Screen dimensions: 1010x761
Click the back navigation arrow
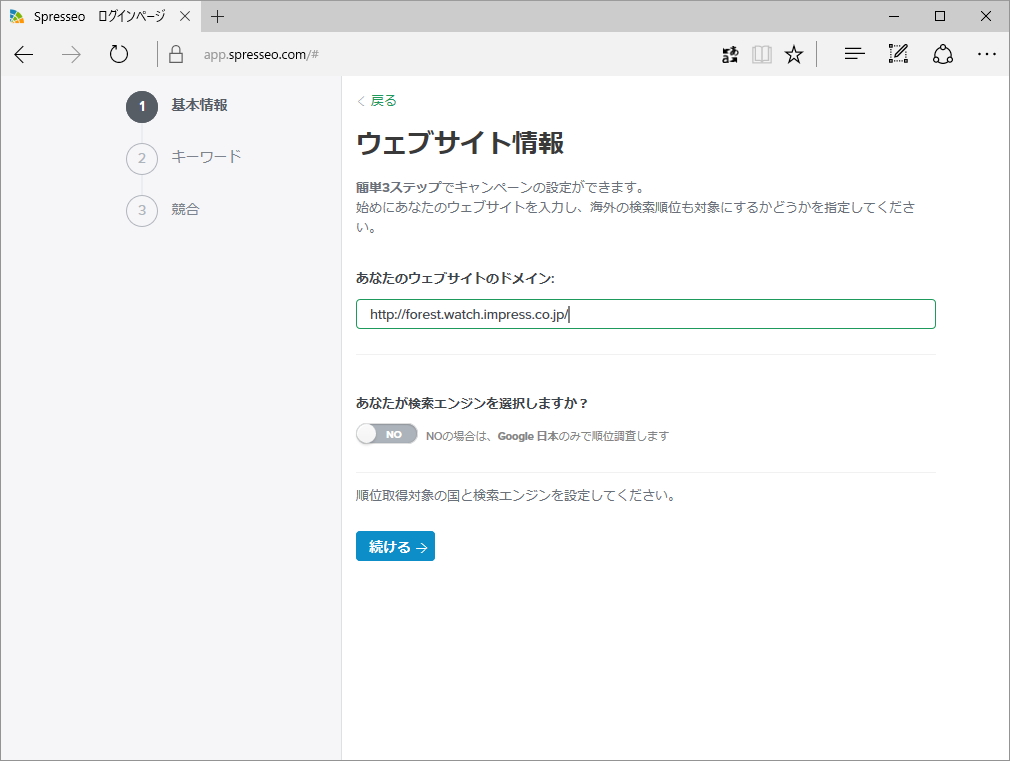[x=23, y=54]
